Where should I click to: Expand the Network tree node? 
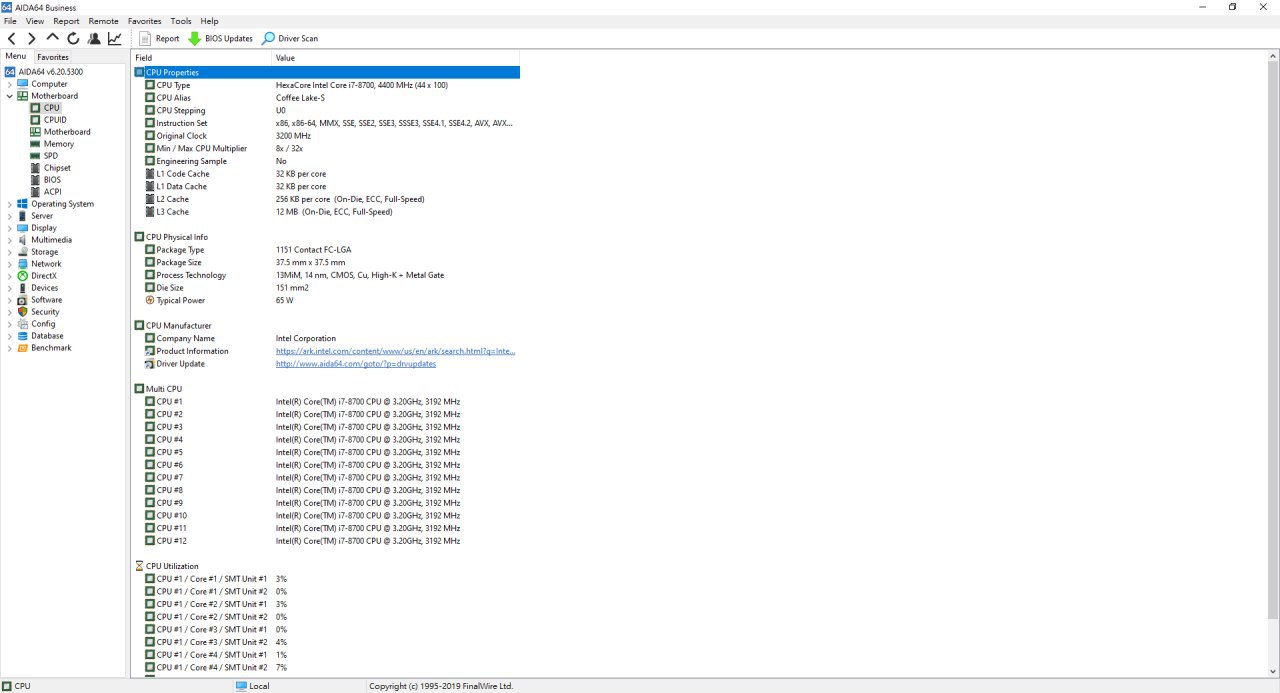pyautogui.click(x=10, y=264)
